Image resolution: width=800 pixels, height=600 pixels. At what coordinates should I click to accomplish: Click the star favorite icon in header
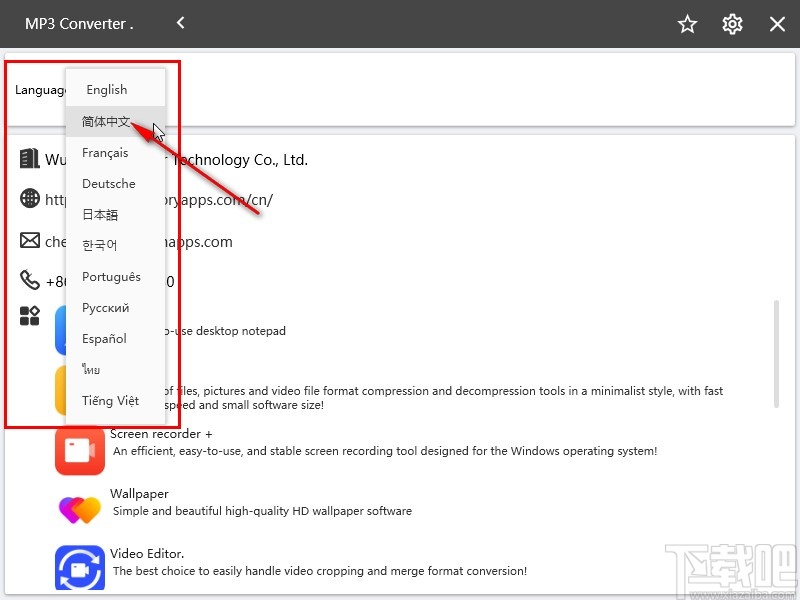(687, 24)
